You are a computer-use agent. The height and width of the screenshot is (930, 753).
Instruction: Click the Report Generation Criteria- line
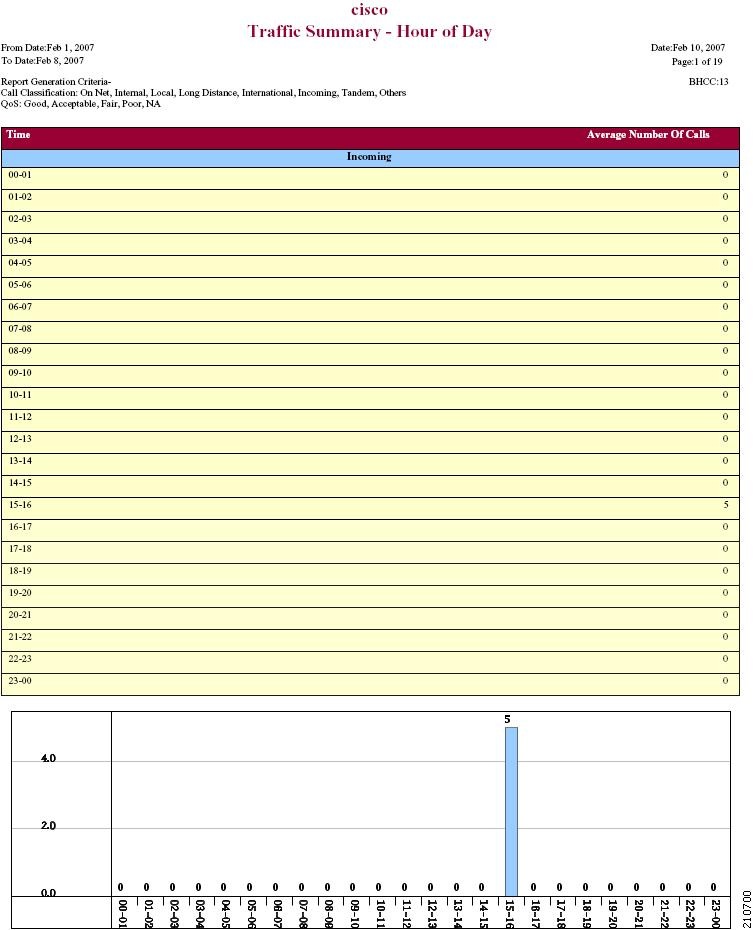tap(56, 82)
